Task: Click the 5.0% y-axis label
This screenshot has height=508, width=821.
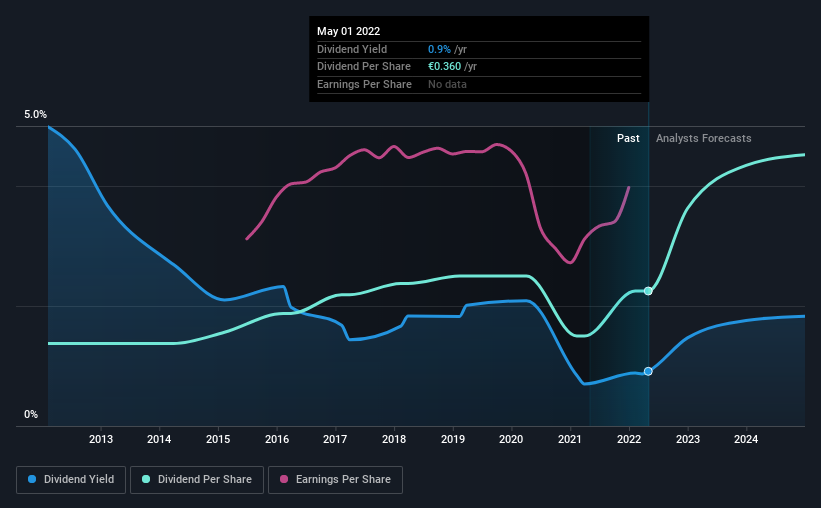Action: 35,115
